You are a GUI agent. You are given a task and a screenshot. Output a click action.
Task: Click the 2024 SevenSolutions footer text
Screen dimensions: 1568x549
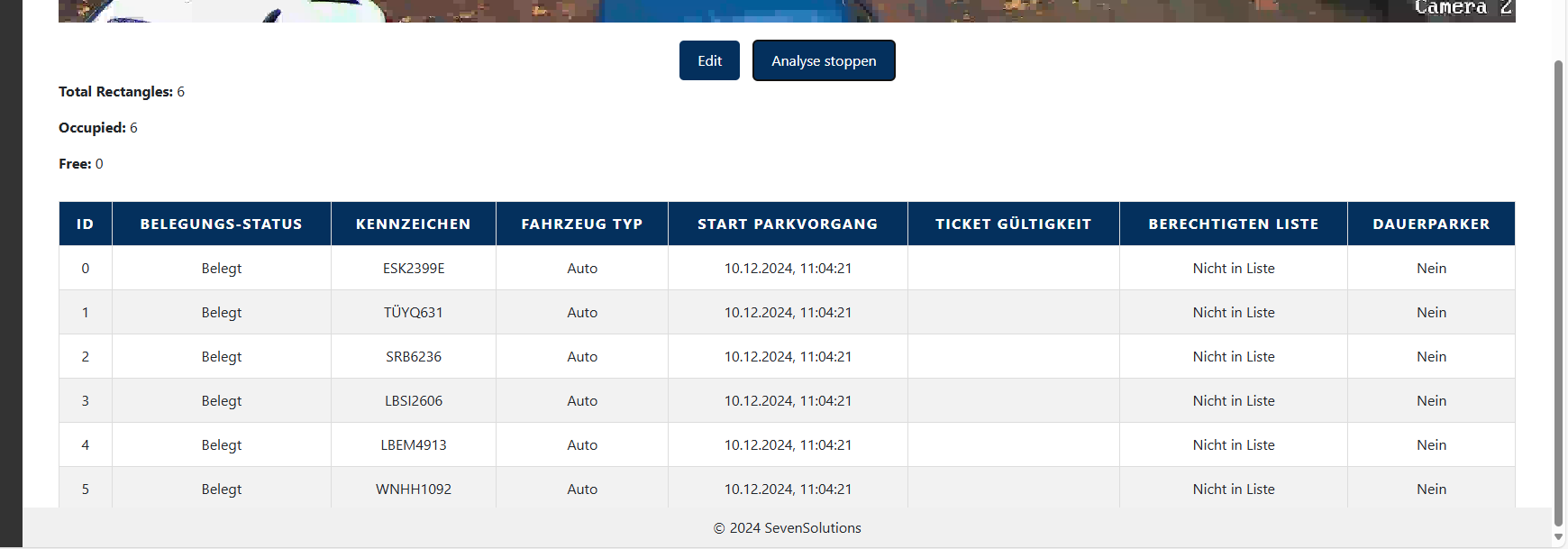pos(787,528)
